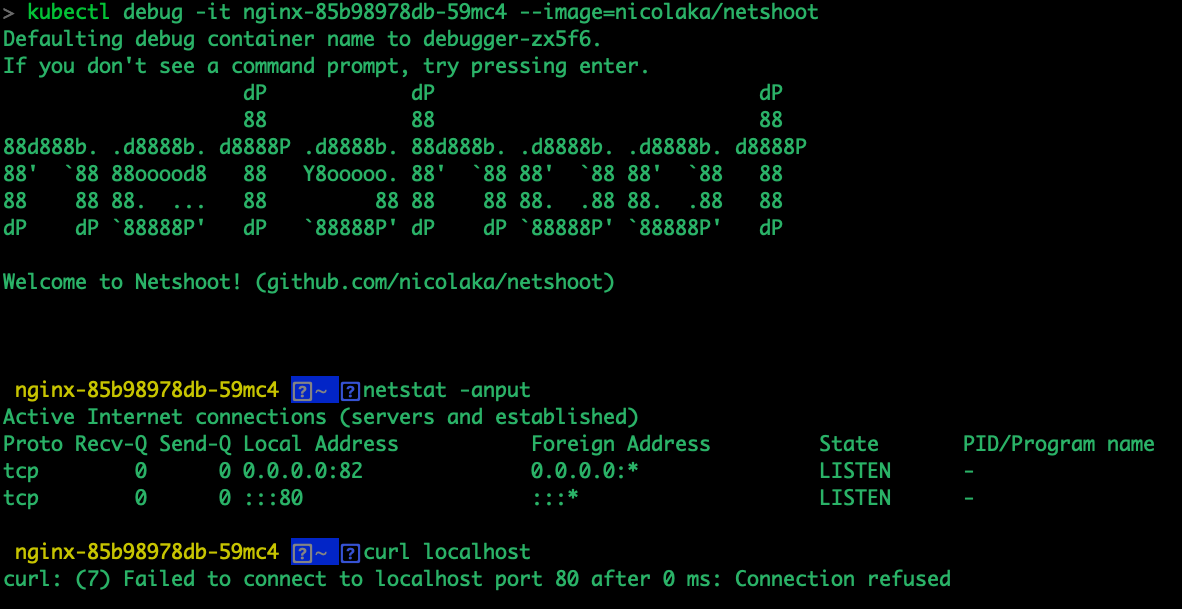The width and height of the screenshot is (1182, 609).
Task: Click the github.com/nicolaka/netshoot URL
Action: pyautogui.click(x=435, y=283)
